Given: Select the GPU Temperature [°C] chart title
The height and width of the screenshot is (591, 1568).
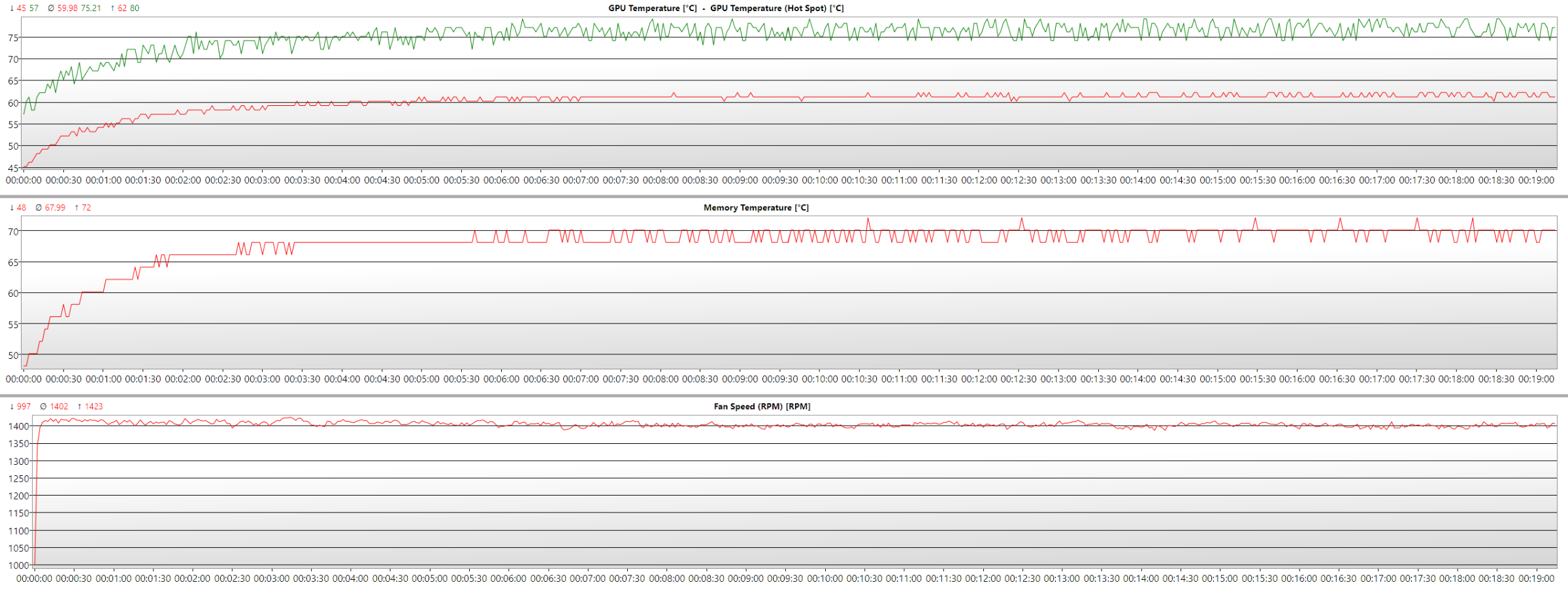Looking at the screenshot, I should (x=653, y=8).
